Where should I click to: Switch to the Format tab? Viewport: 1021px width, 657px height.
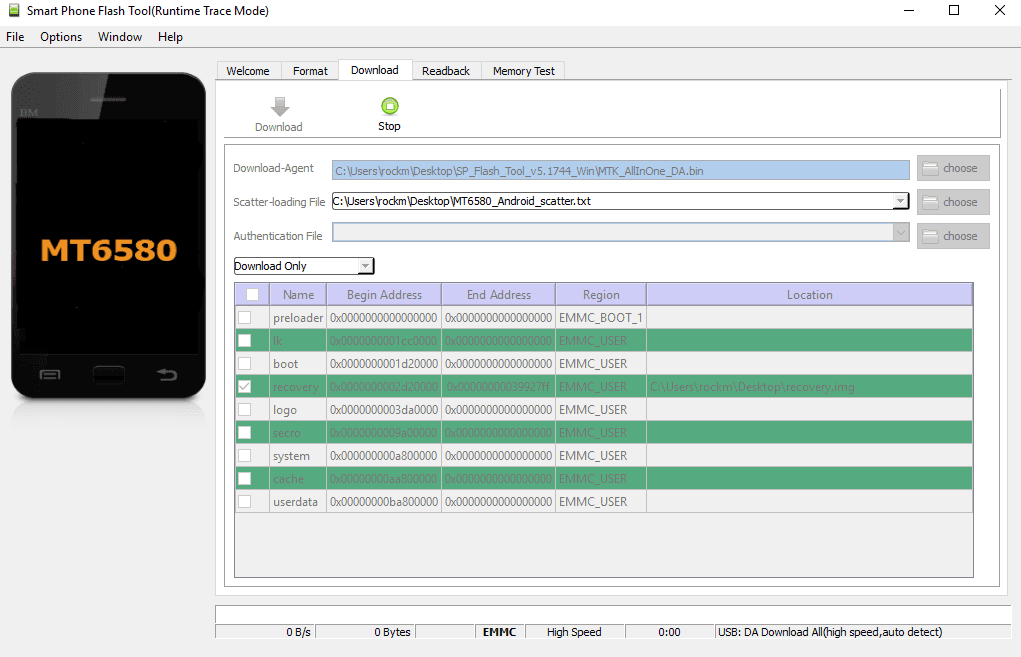[x=310, y=71]
